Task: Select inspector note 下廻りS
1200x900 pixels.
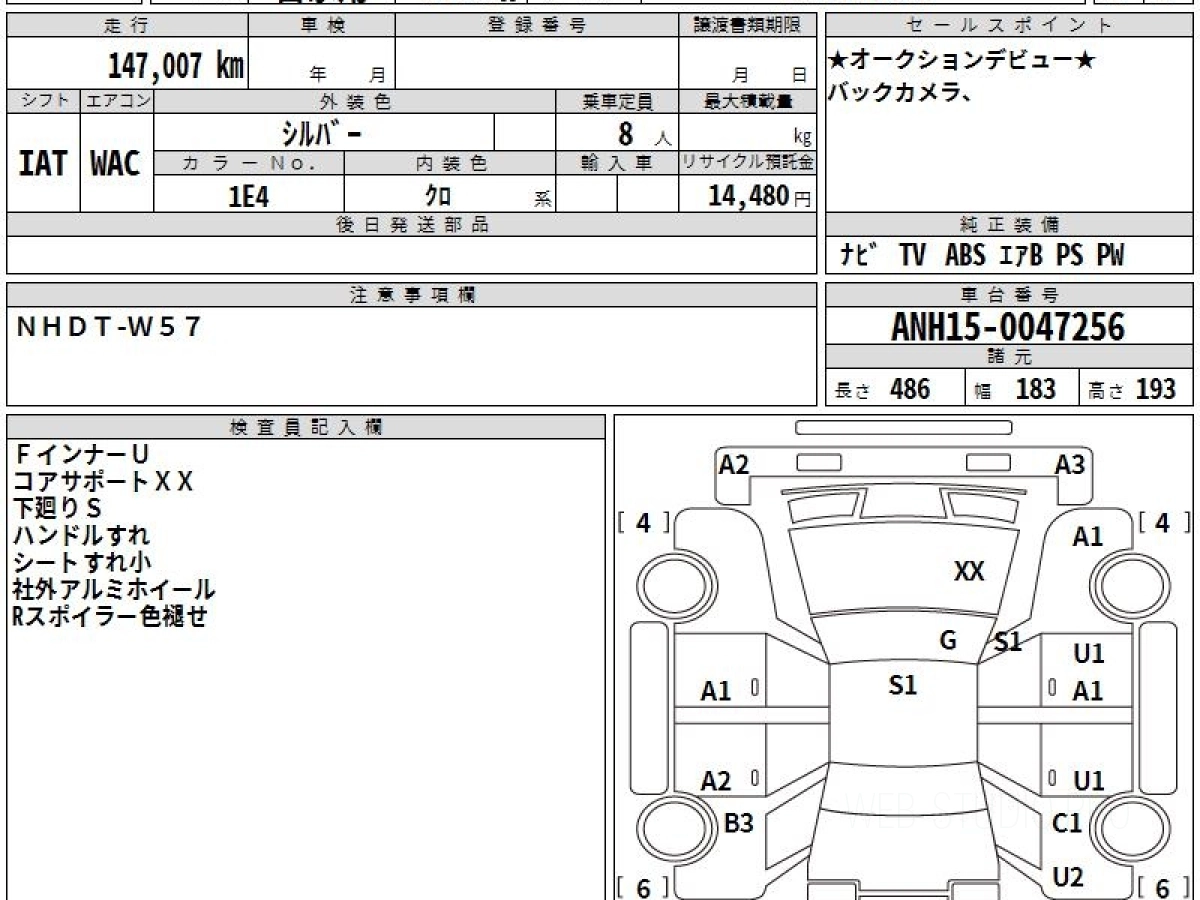Action: tap(58, 509)
